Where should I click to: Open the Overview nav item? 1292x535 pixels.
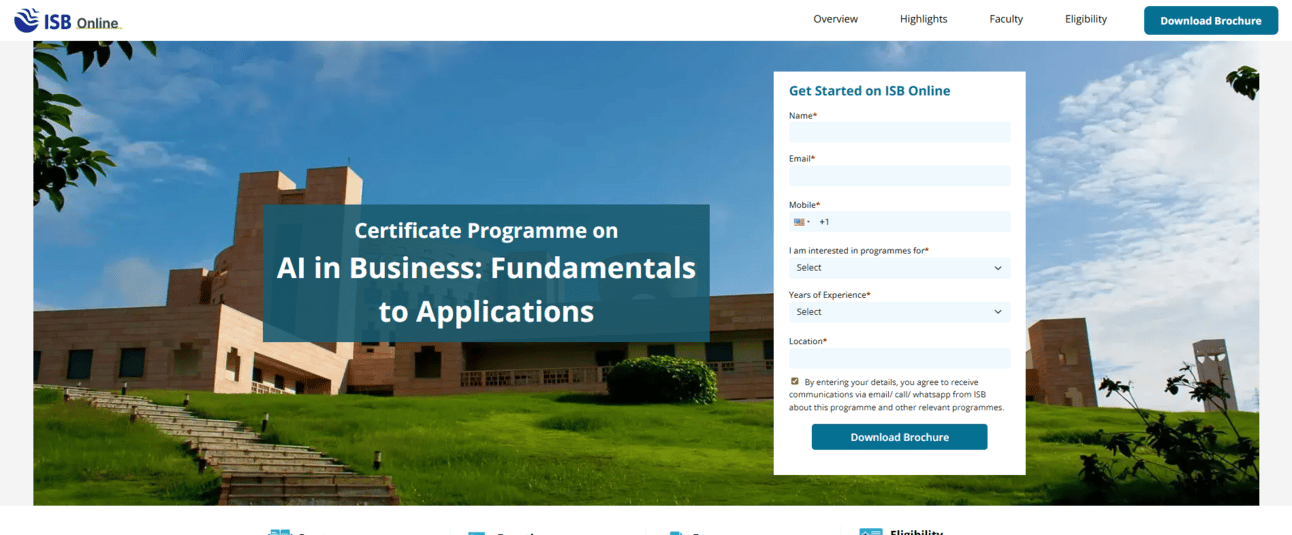tap(835, 19)
